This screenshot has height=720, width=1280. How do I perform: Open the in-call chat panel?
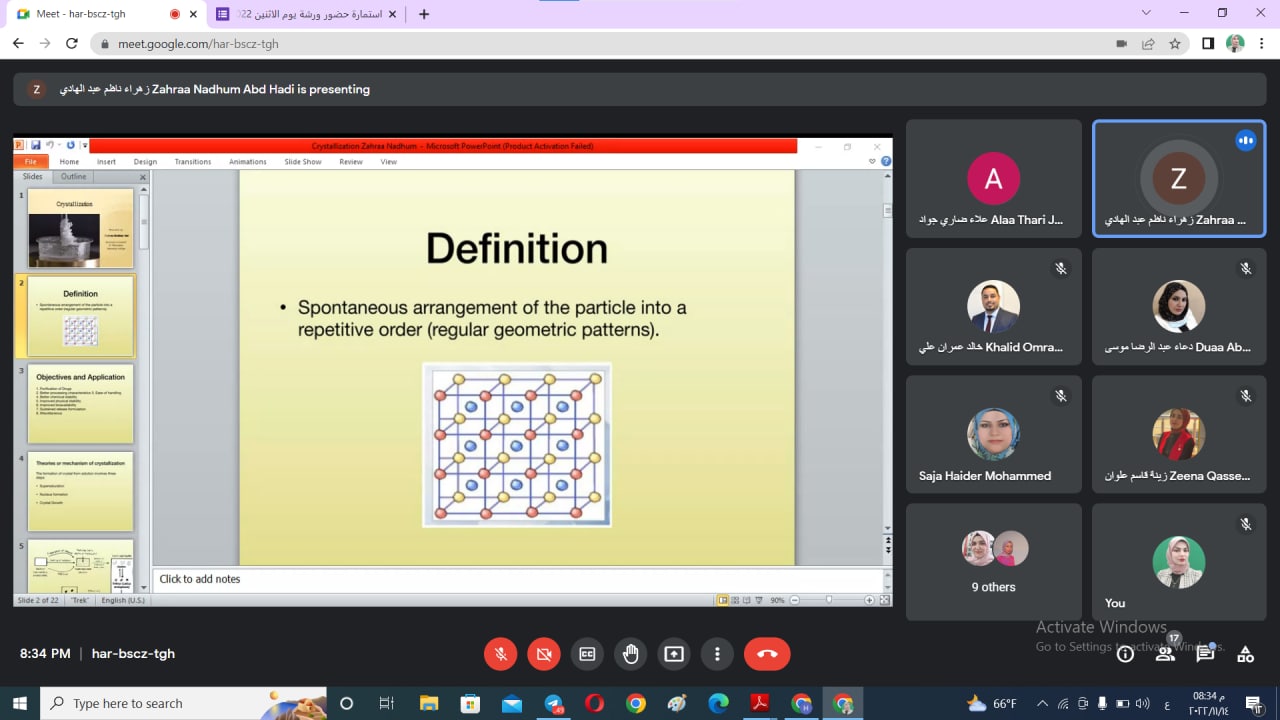(x=1205, y=654)
